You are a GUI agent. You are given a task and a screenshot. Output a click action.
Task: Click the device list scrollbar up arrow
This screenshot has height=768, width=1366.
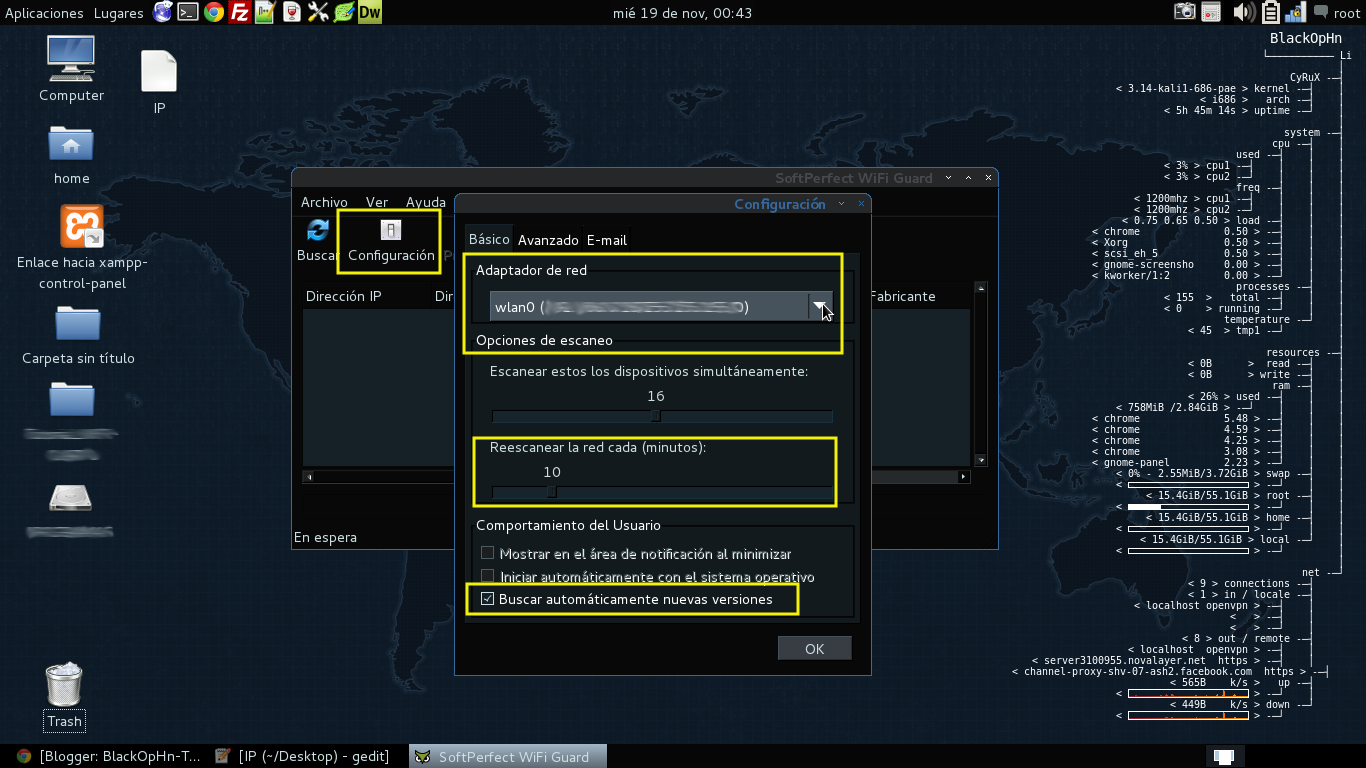pos(981,288)
